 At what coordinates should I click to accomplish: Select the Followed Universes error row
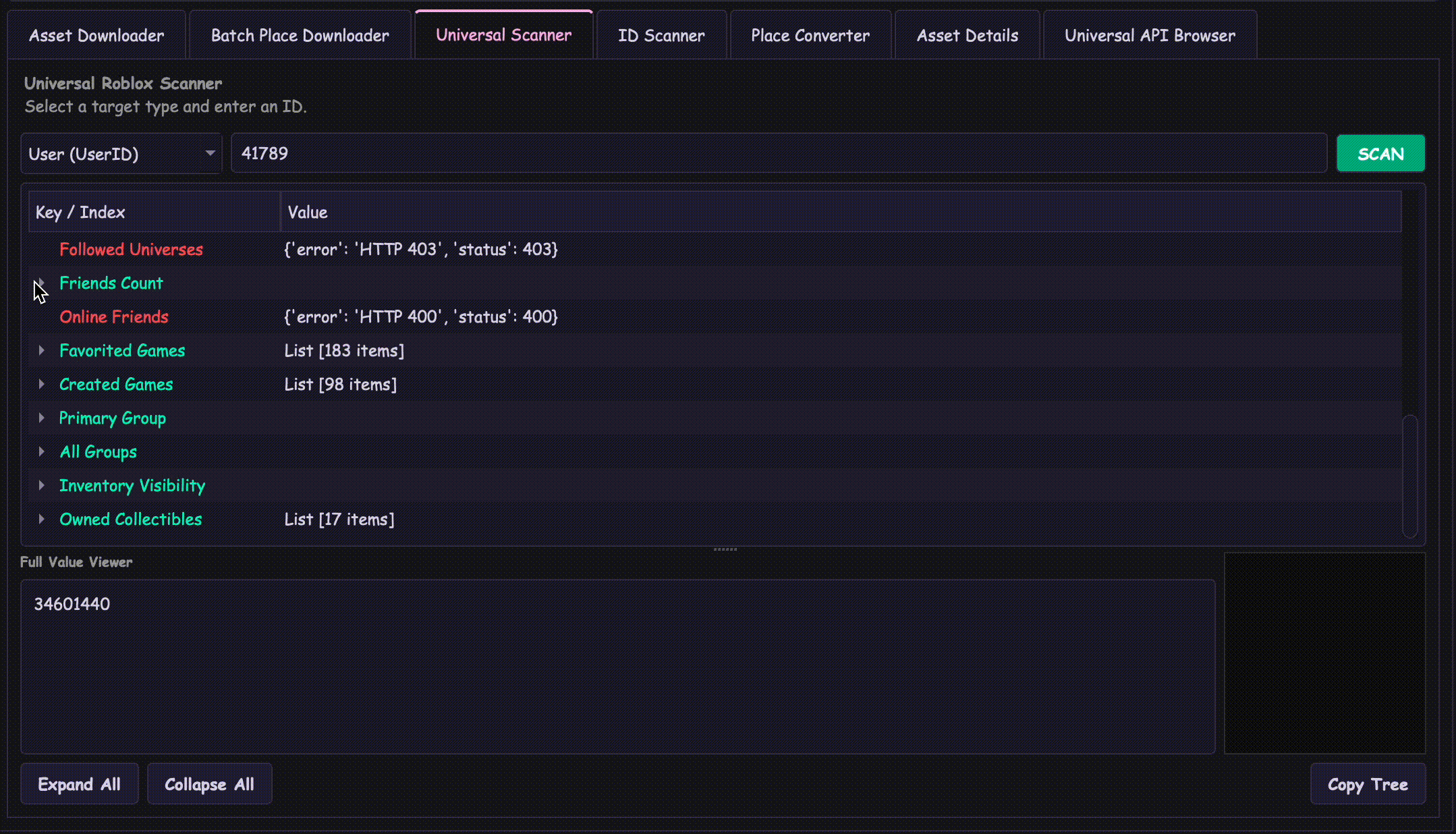131,250
